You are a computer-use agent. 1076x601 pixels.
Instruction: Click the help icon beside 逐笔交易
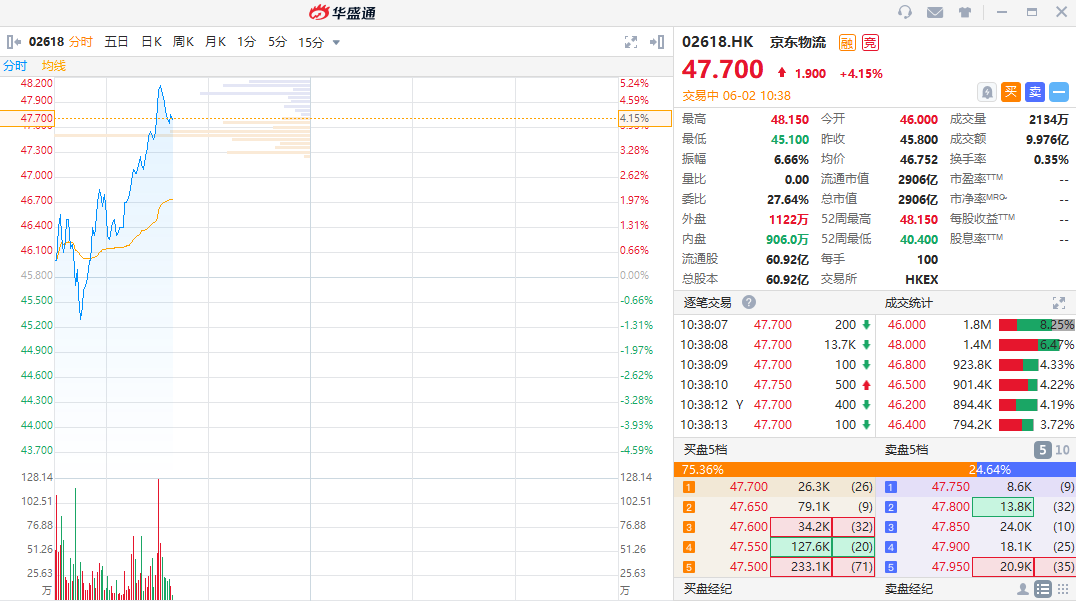749,302
